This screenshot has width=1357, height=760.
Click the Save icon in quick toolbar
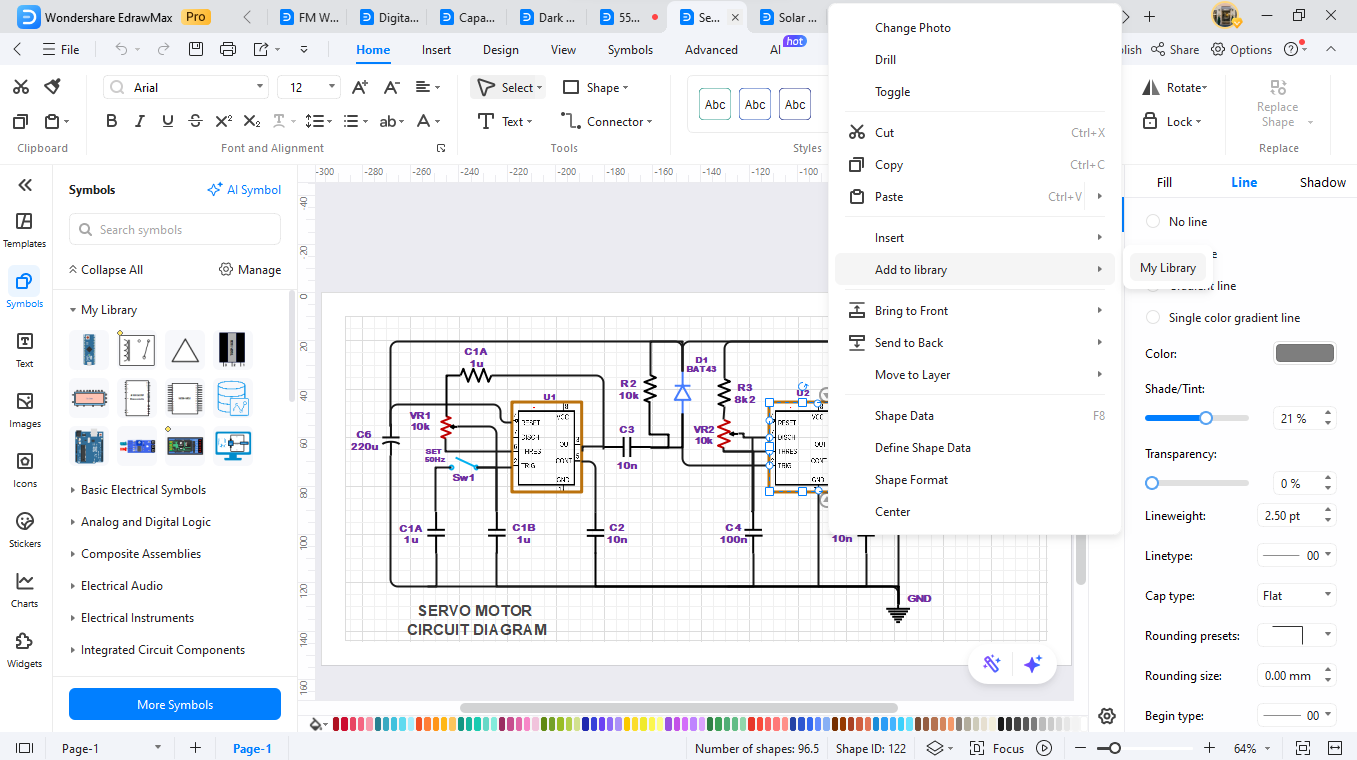pyautogui.click(x=196, y=49)
